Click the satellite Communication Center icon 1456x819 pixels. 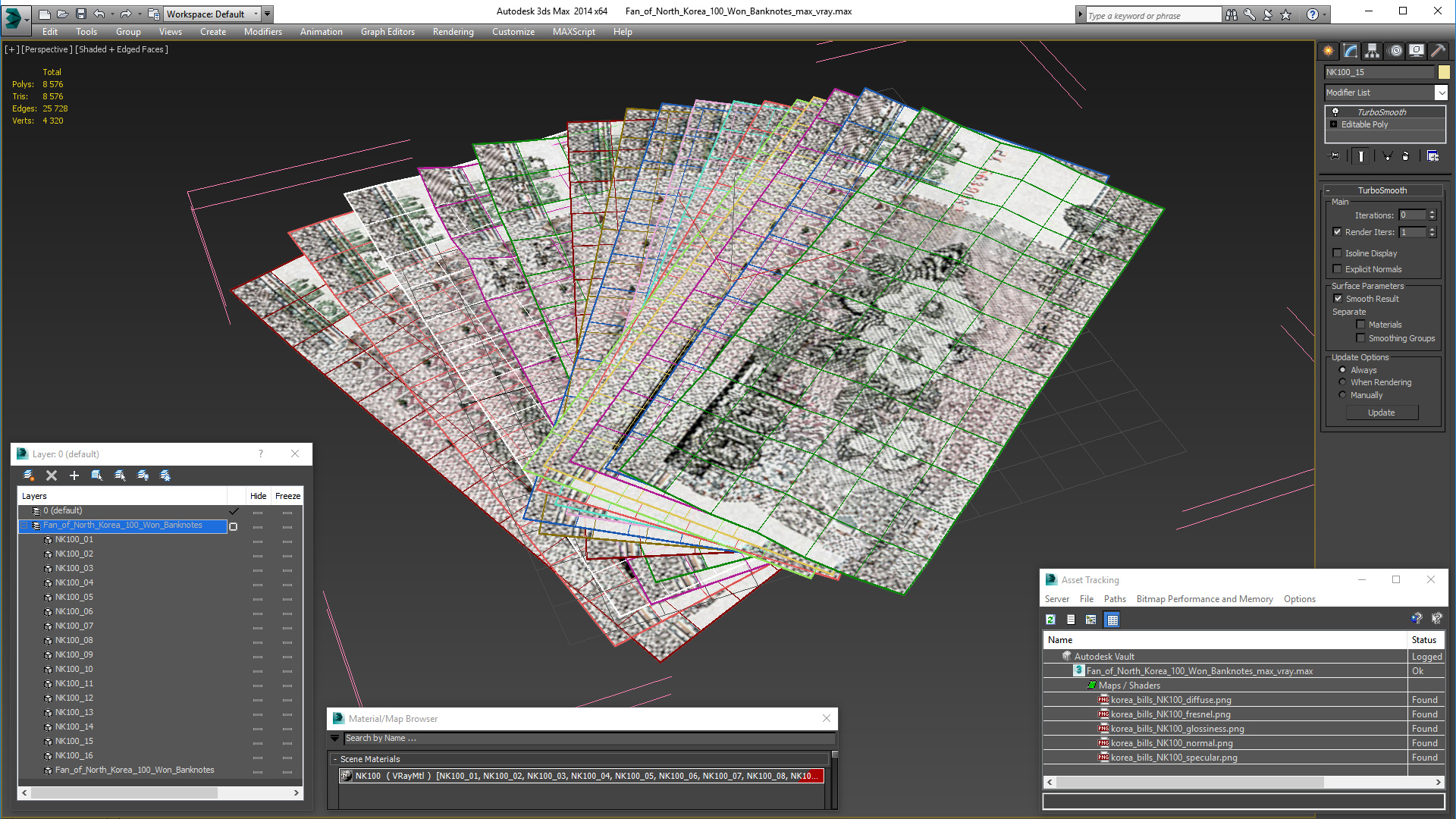tap(1268, 14)
